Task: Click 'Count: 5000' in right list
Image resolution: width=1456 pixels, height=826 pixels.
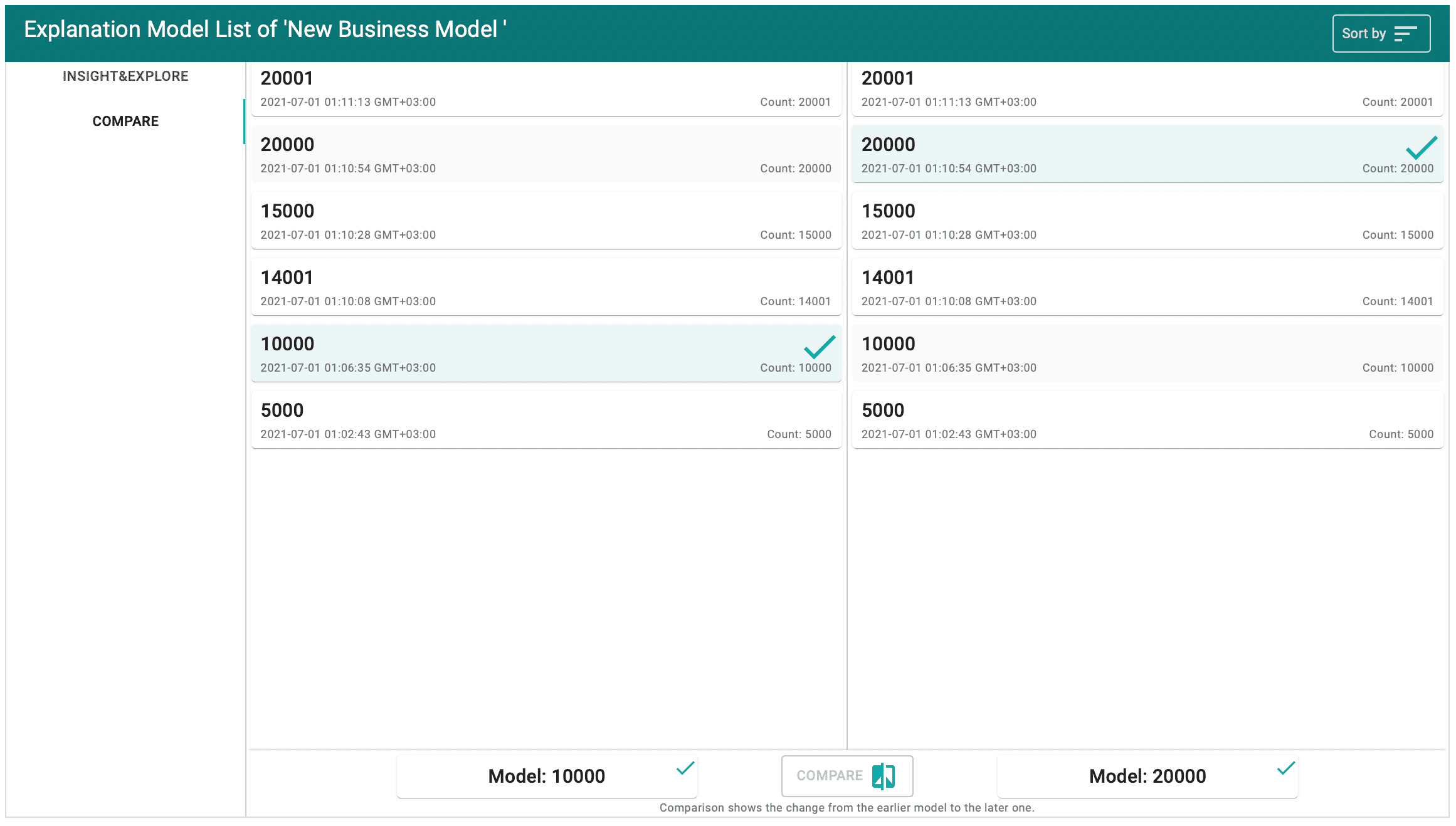Action: click(x=1401, y=434)
